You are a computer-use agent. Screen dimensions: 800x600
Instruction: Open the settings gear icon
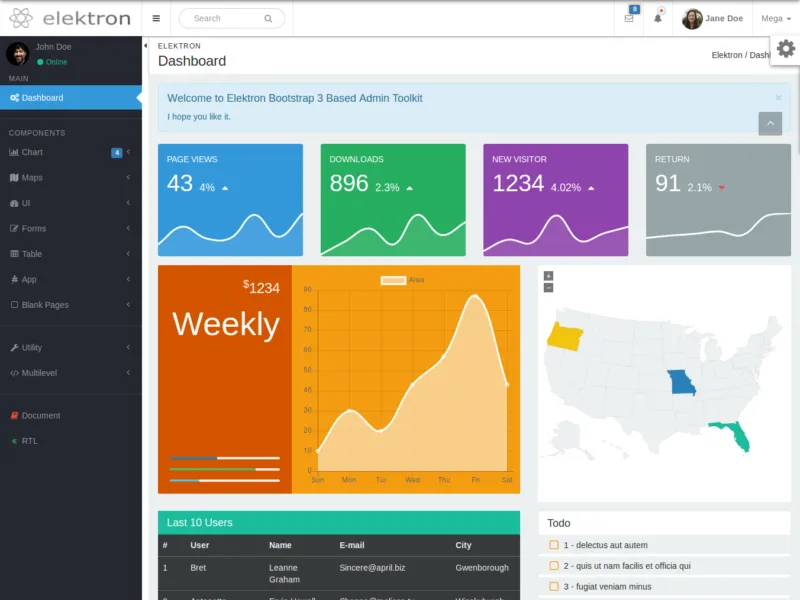(x=786, y=49)
